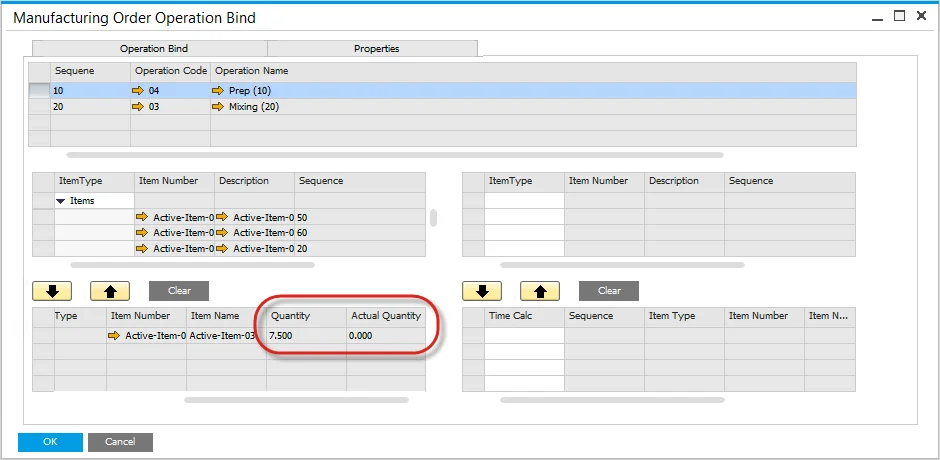Viewport: 940px width, 460px height.
Task: Open link arrow next to Mixing (20)
Action: [219, 107]
